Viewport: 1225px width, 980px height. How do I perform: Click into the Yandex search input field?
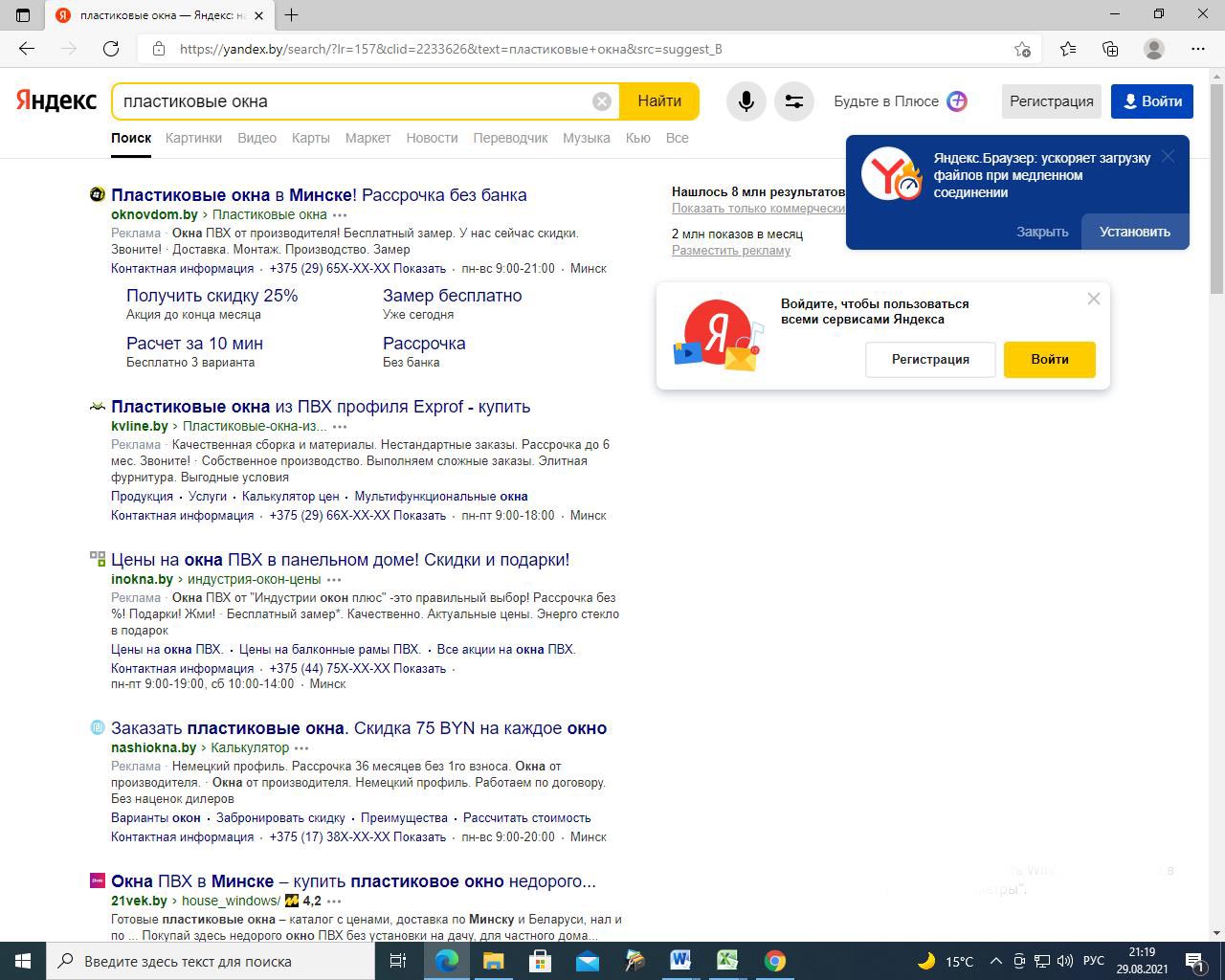pyautogui.click(x=354, y=101)
